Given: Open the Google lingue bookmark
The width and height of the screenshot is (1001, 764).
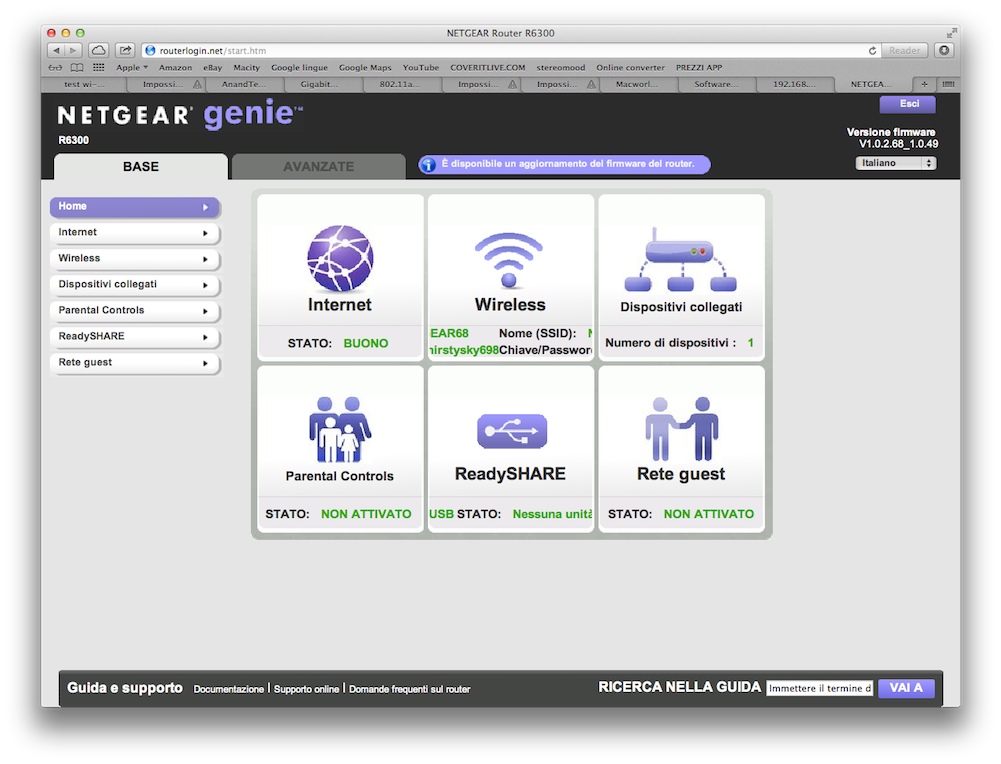Looking at the screenshot, I should pyautogui.click(x=299, y=68).
